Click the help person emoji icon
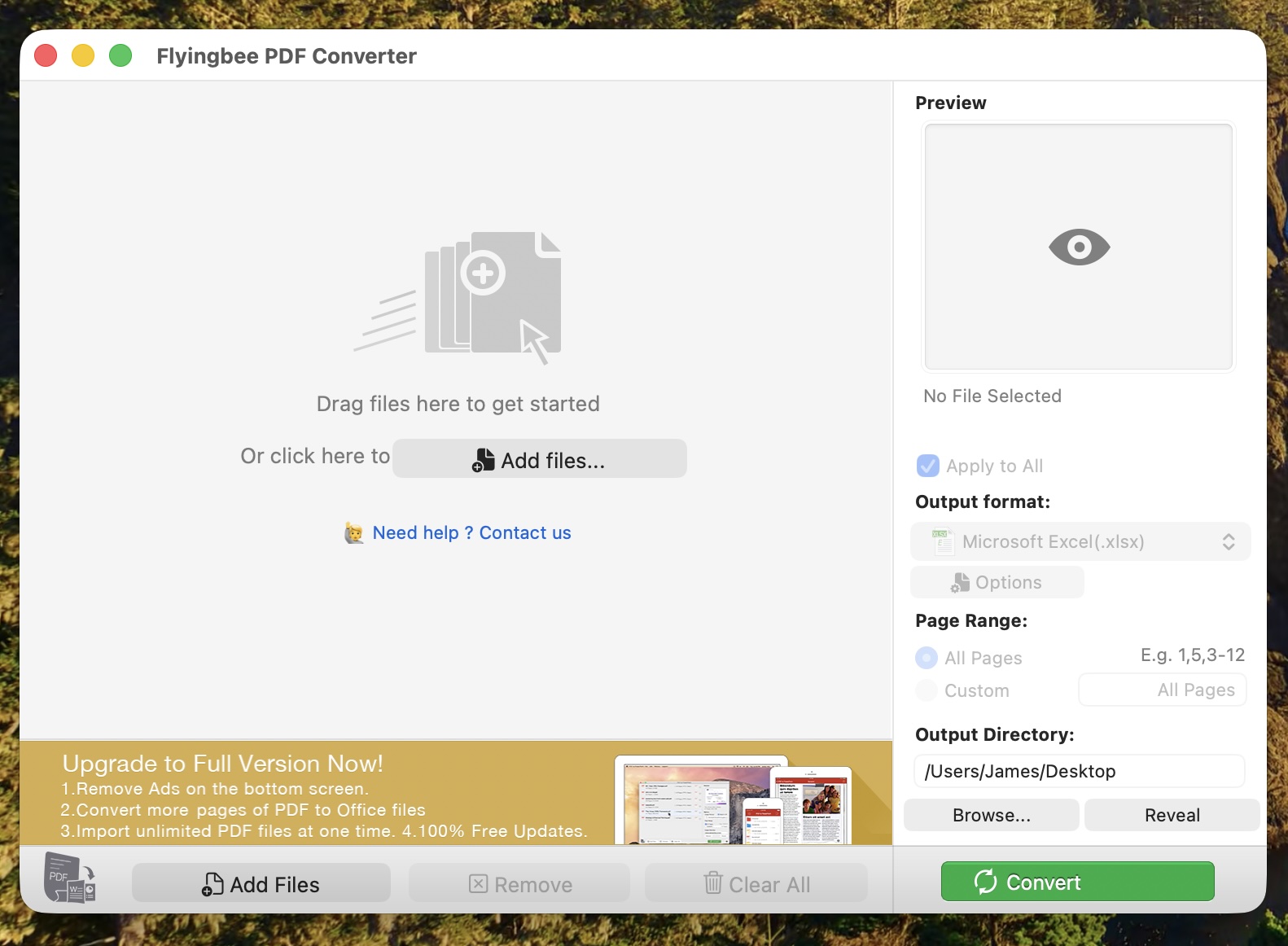 tap(353, 533)
